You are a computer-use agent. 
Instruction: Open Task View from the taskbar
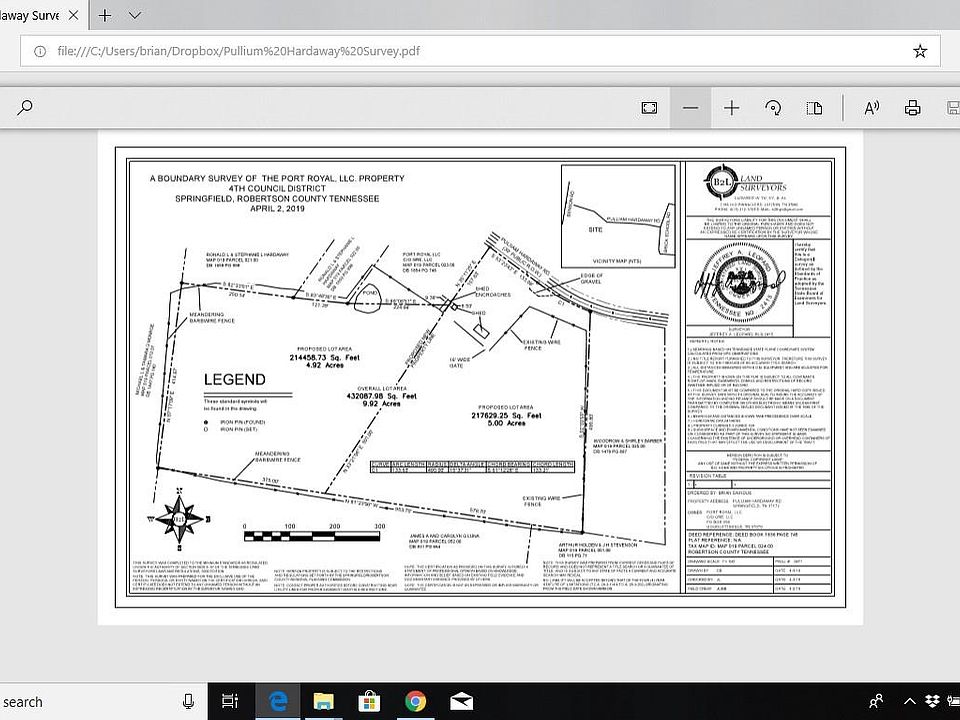(230, 701)
